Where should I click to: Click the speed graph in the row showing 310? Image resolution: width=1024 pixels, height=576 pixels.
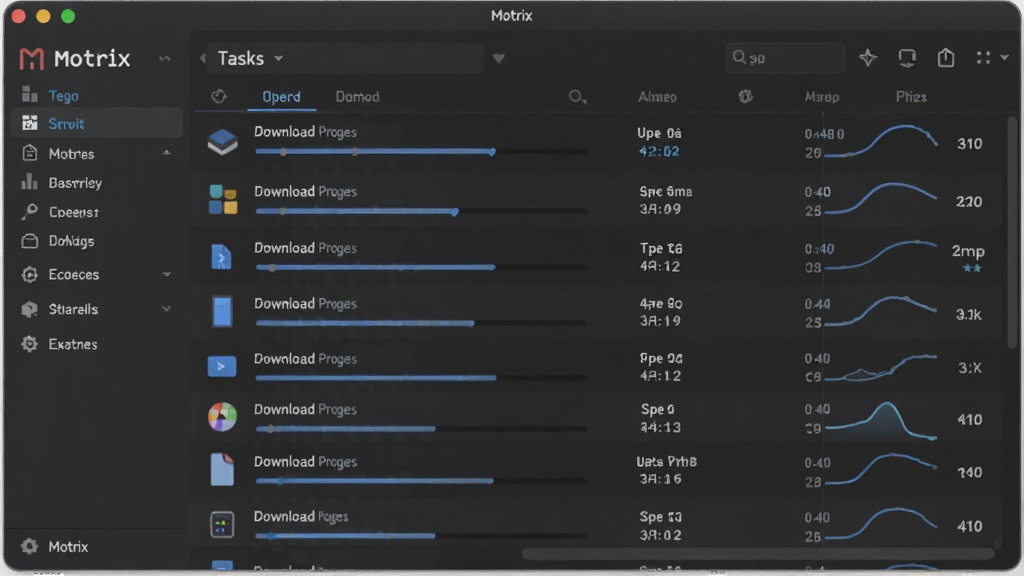click(880, 142)
